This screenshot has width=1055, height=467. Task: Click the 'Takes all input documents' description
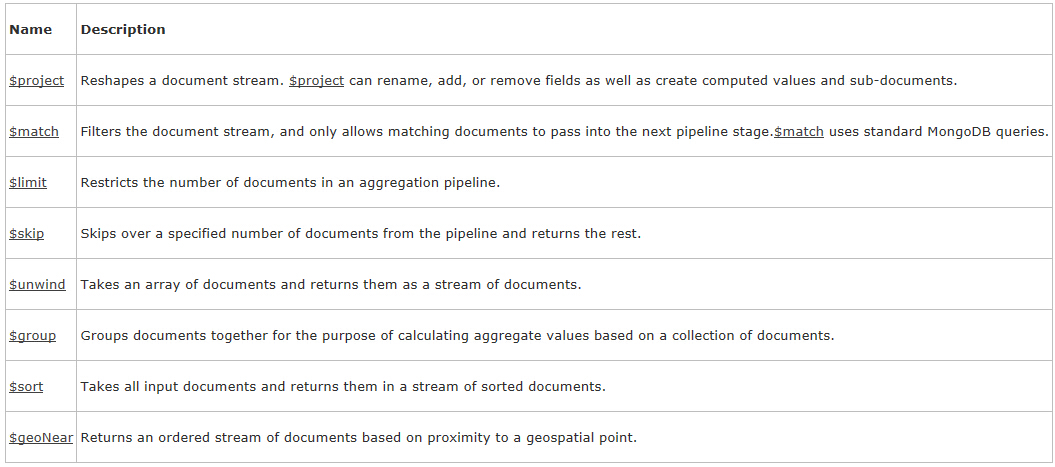(343, 387)
